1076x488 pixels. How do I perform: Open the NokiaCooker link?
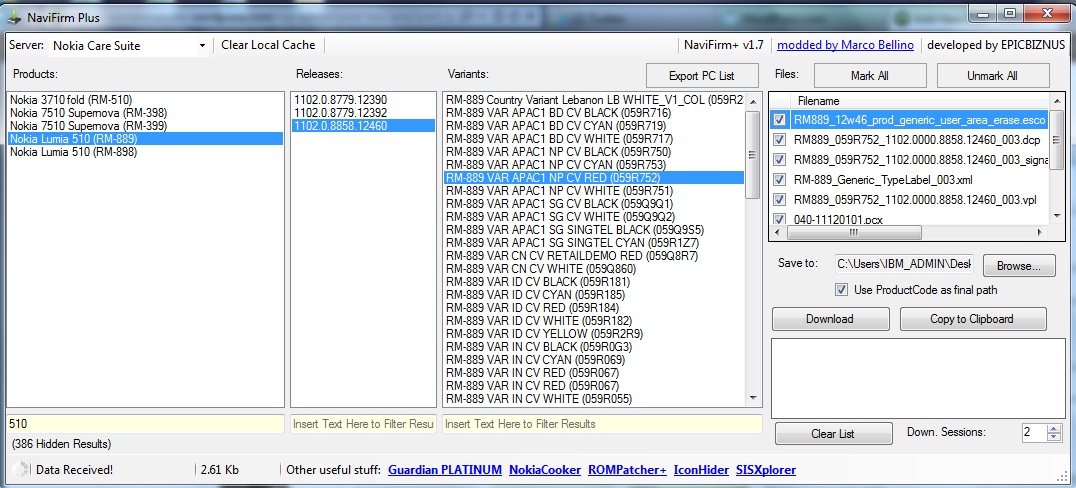(x=545, y=470)
